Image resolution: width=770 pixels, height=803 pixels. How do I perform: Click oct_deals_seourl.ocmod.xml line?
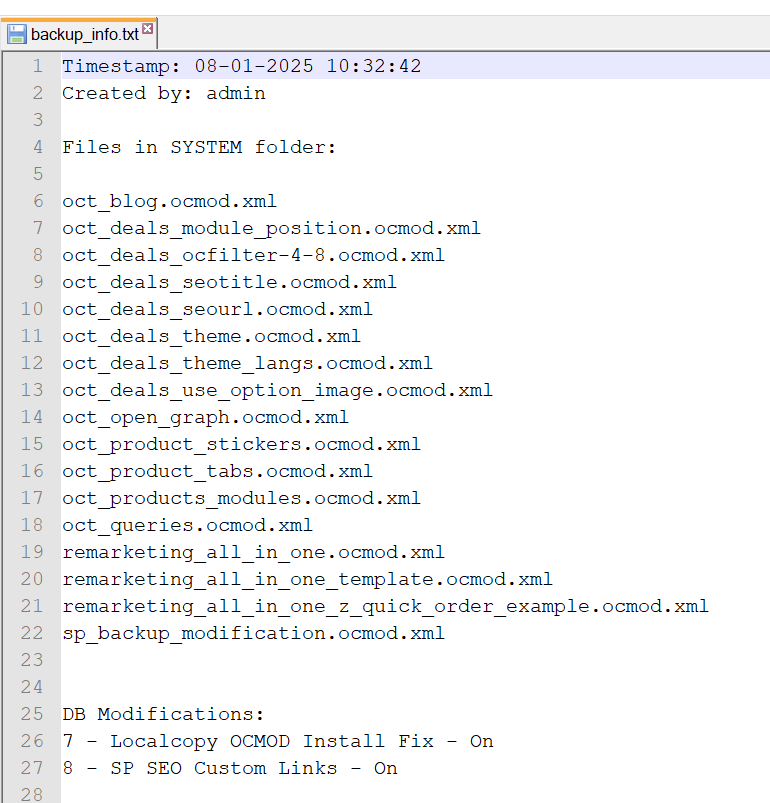[218, 309]
